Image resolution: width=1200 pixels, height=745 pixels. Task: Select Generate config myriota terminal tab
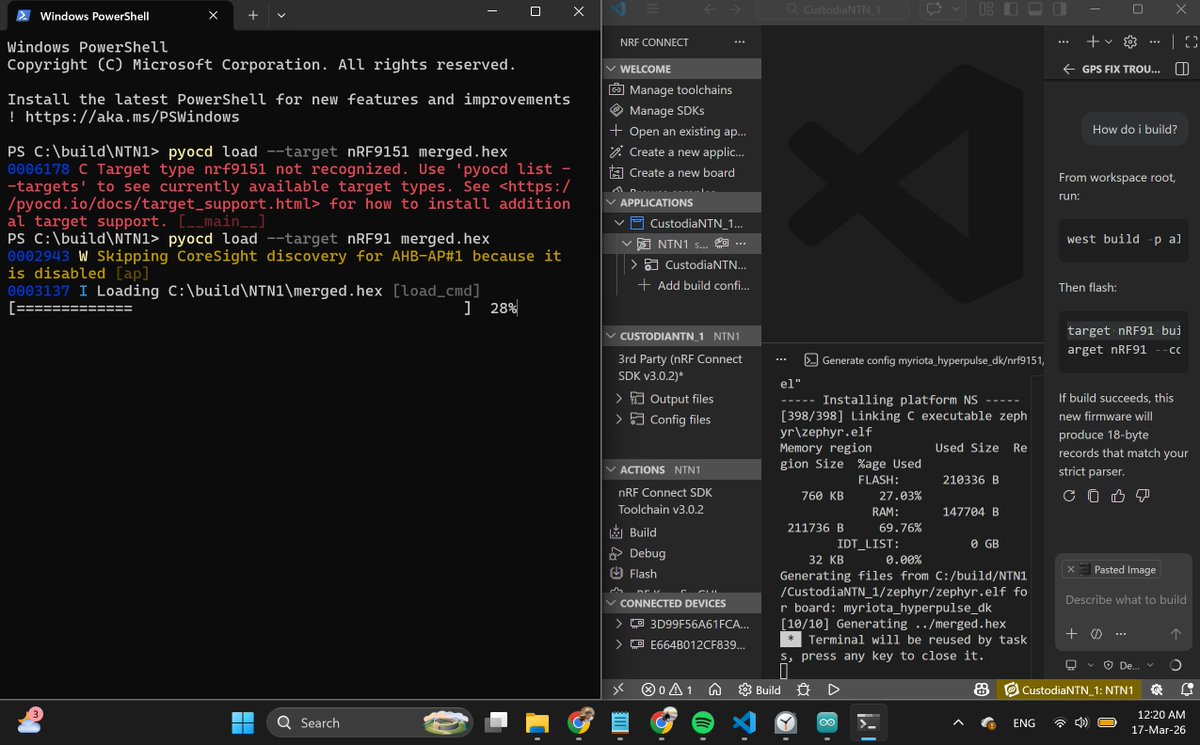point(923,360)
